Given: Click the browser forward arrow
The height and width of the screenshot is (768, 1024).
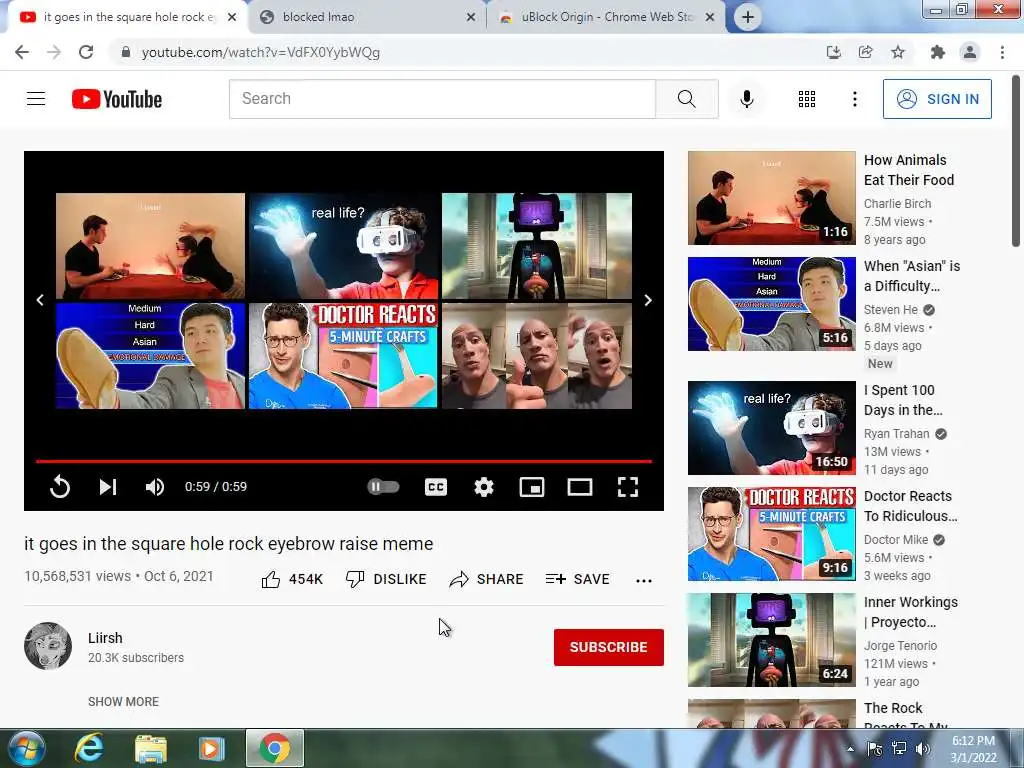Looking at the screenshot, I should pyautogui.click(x=54, y=52).
